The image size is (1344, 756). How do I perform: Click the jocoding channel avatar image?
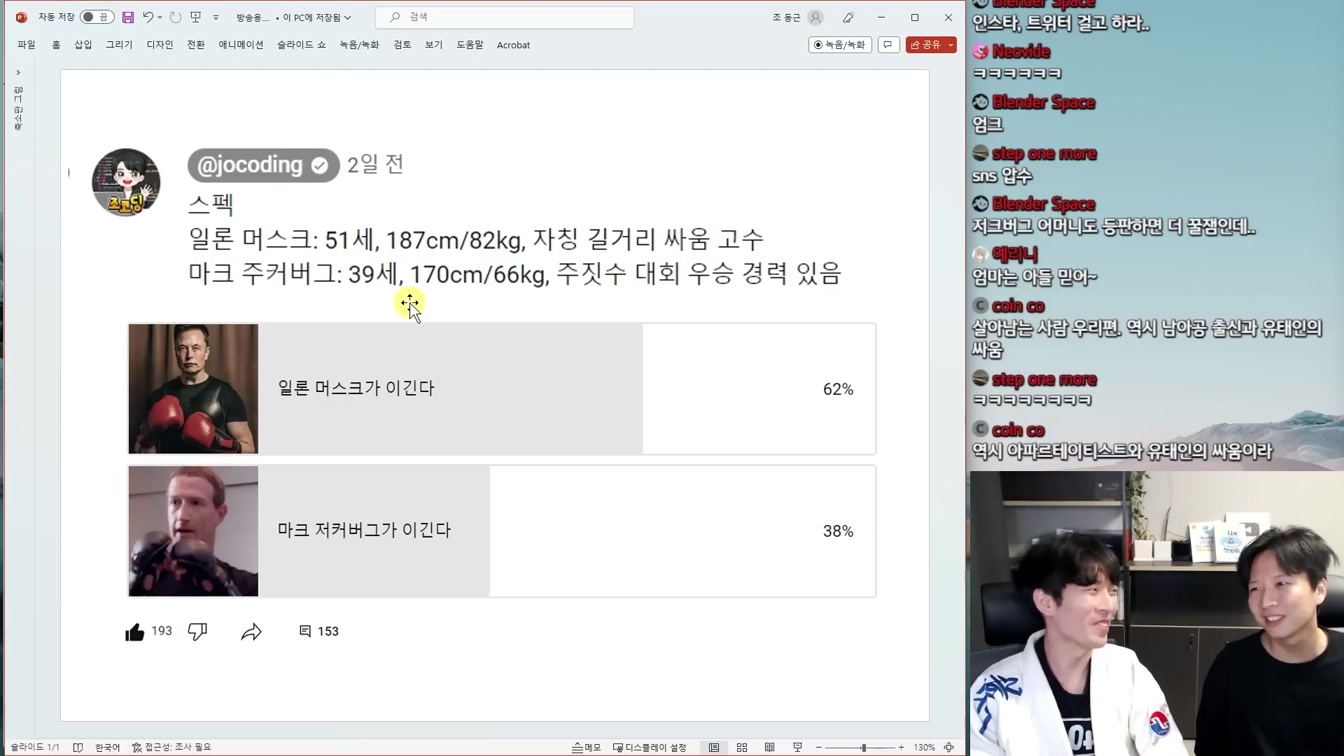click(x=126, y=182)
